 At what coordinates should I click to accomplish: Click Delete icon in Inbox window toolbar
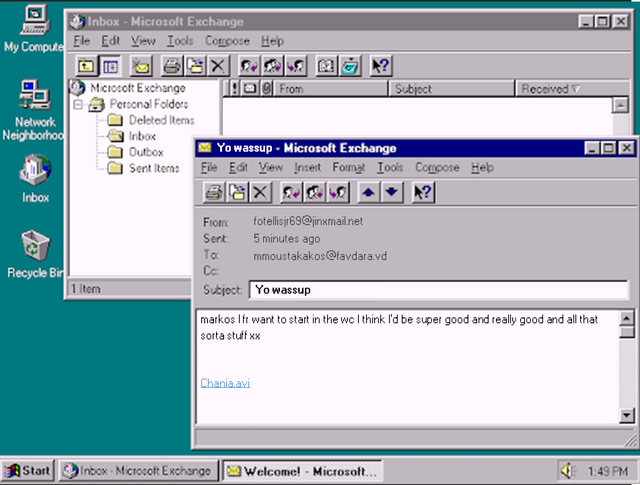coord(218,66)
